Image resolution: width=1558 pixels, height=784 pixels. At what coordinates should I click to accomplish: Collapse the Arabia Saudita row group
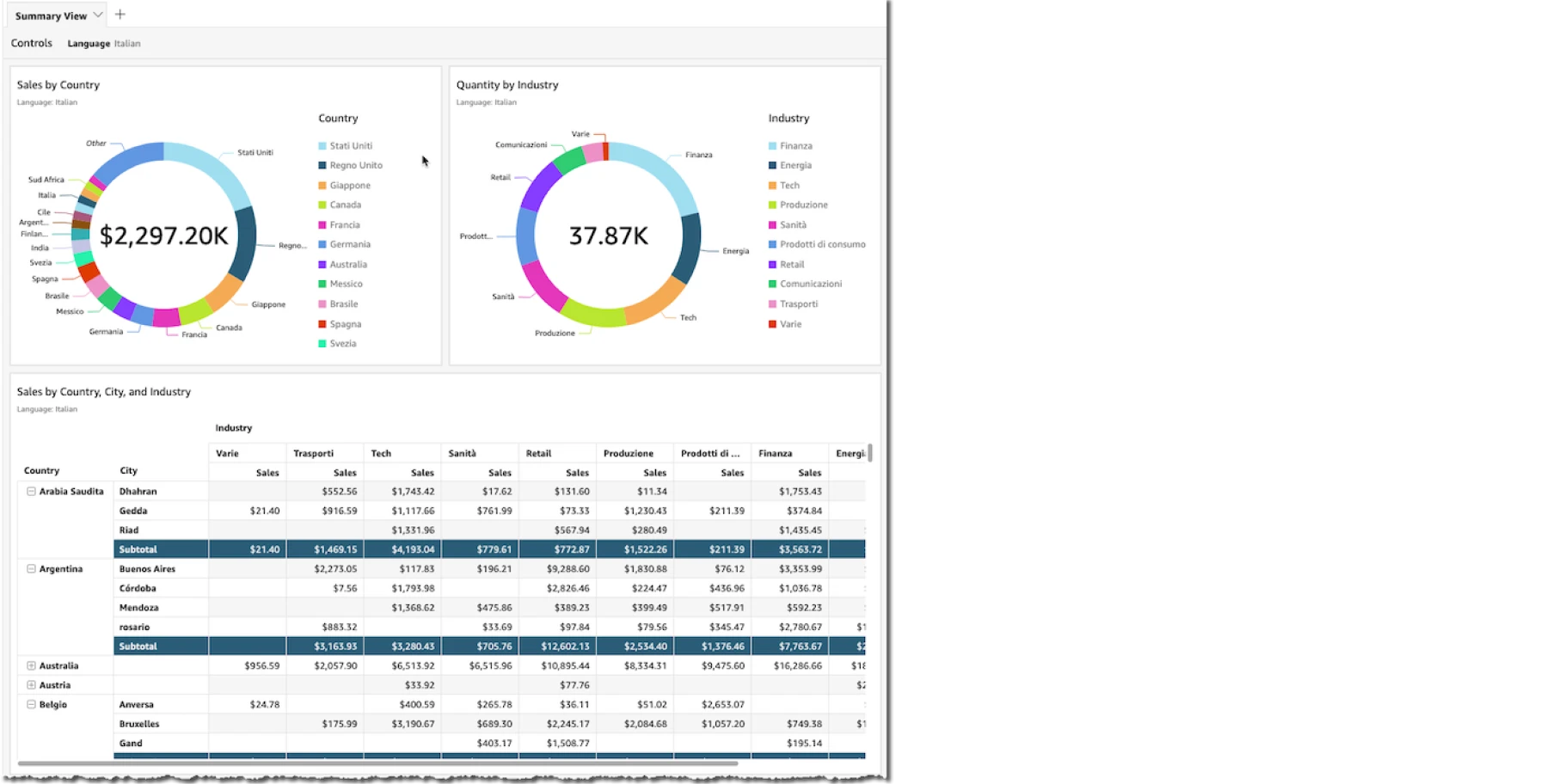click(31, 492)
